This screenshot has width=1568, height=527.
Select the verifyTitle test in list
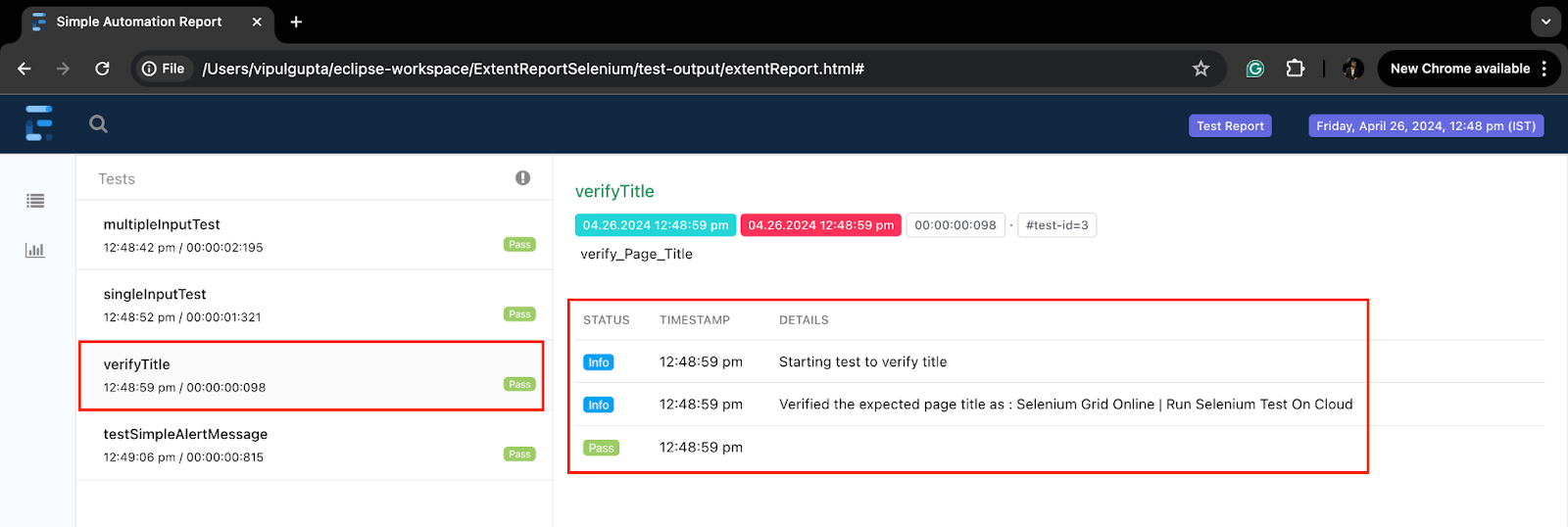[314, 375]
